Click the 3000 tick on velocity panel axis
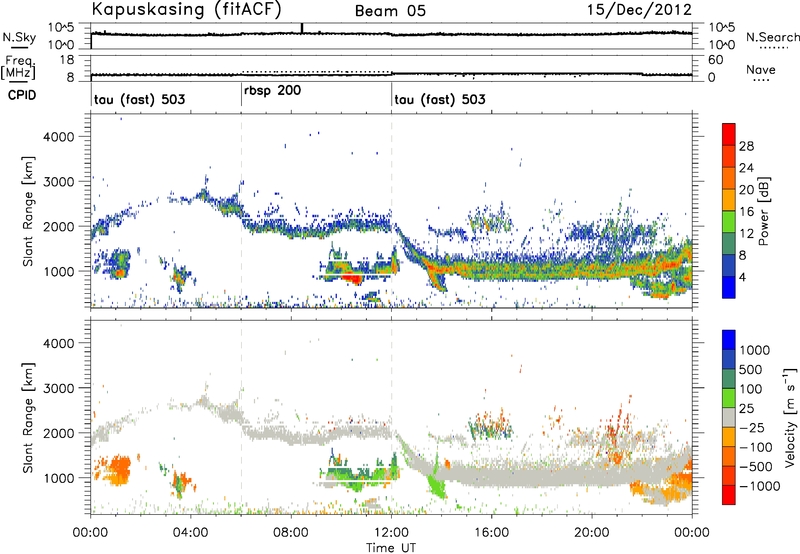The image size is (800, 554). (58, 388)
